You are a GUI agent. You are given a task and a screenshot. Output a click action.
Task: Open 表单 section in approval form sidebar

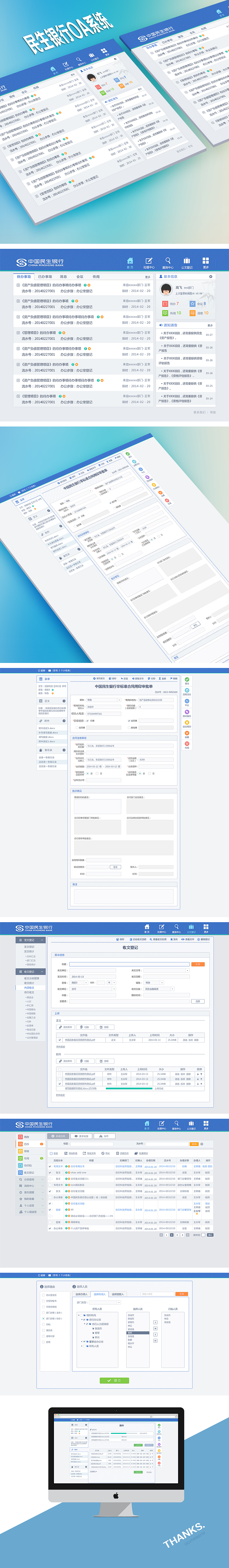[x=52, y=679]
